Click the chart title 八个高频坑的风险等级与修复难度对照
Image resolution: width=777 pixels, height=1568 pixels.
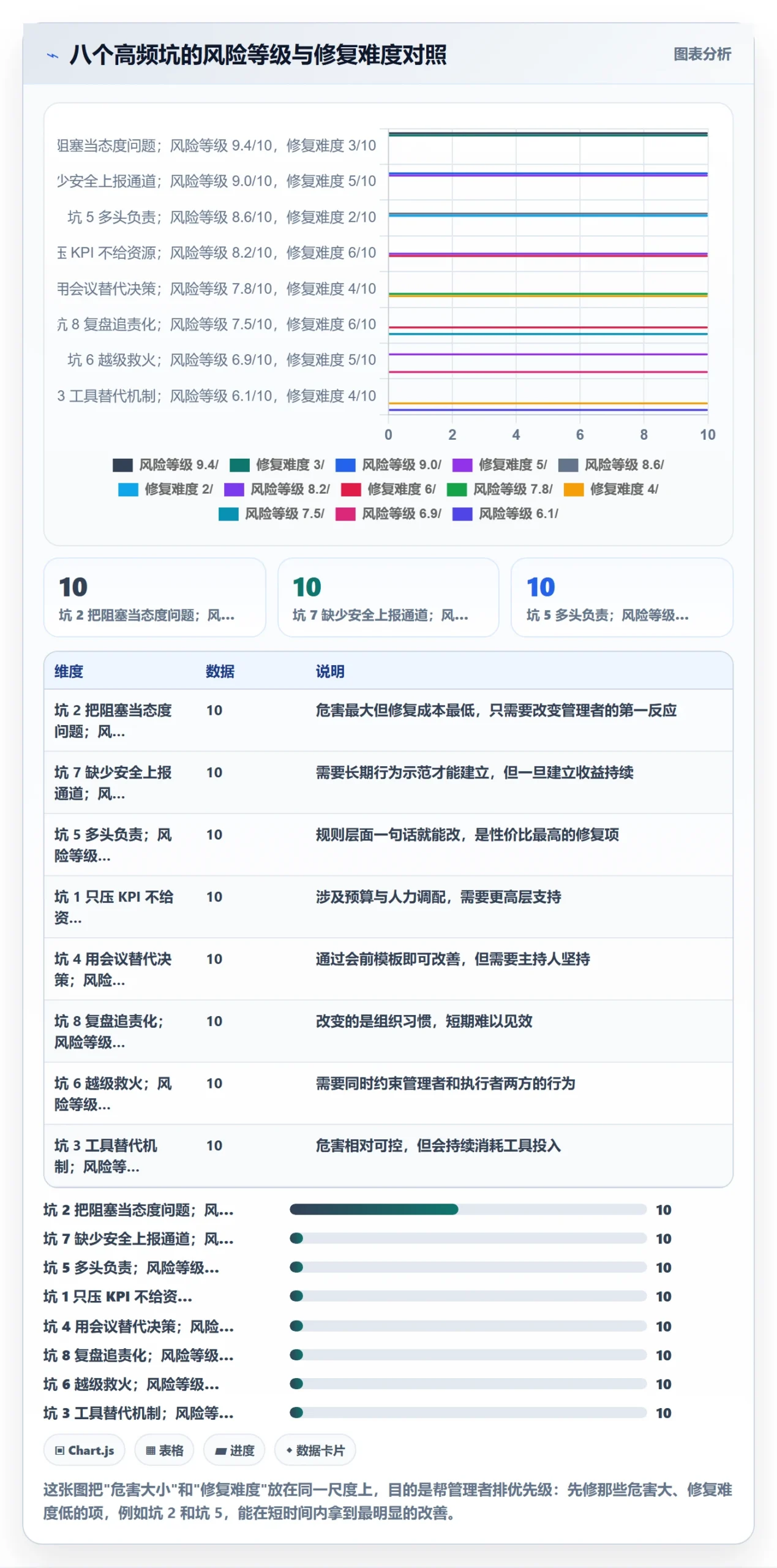pyautogui.click(x=258, y=55)
